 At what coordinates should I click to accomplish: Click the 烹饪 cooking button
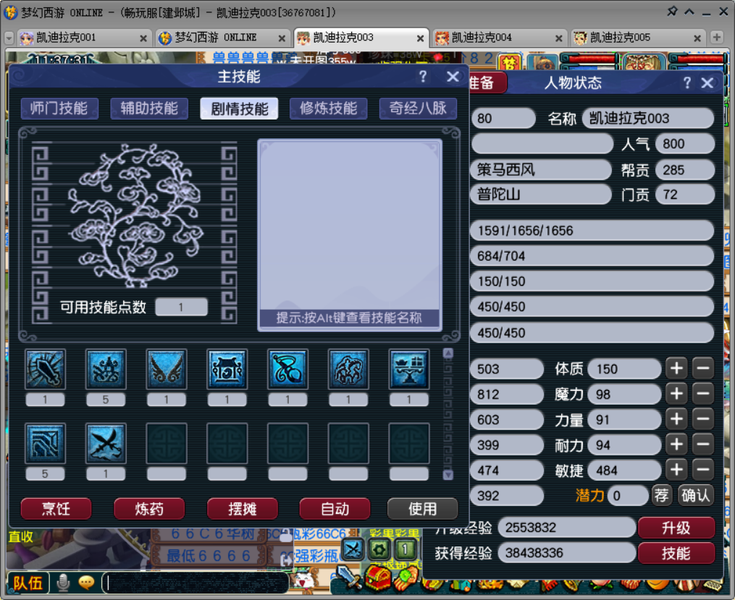point(56,509)
